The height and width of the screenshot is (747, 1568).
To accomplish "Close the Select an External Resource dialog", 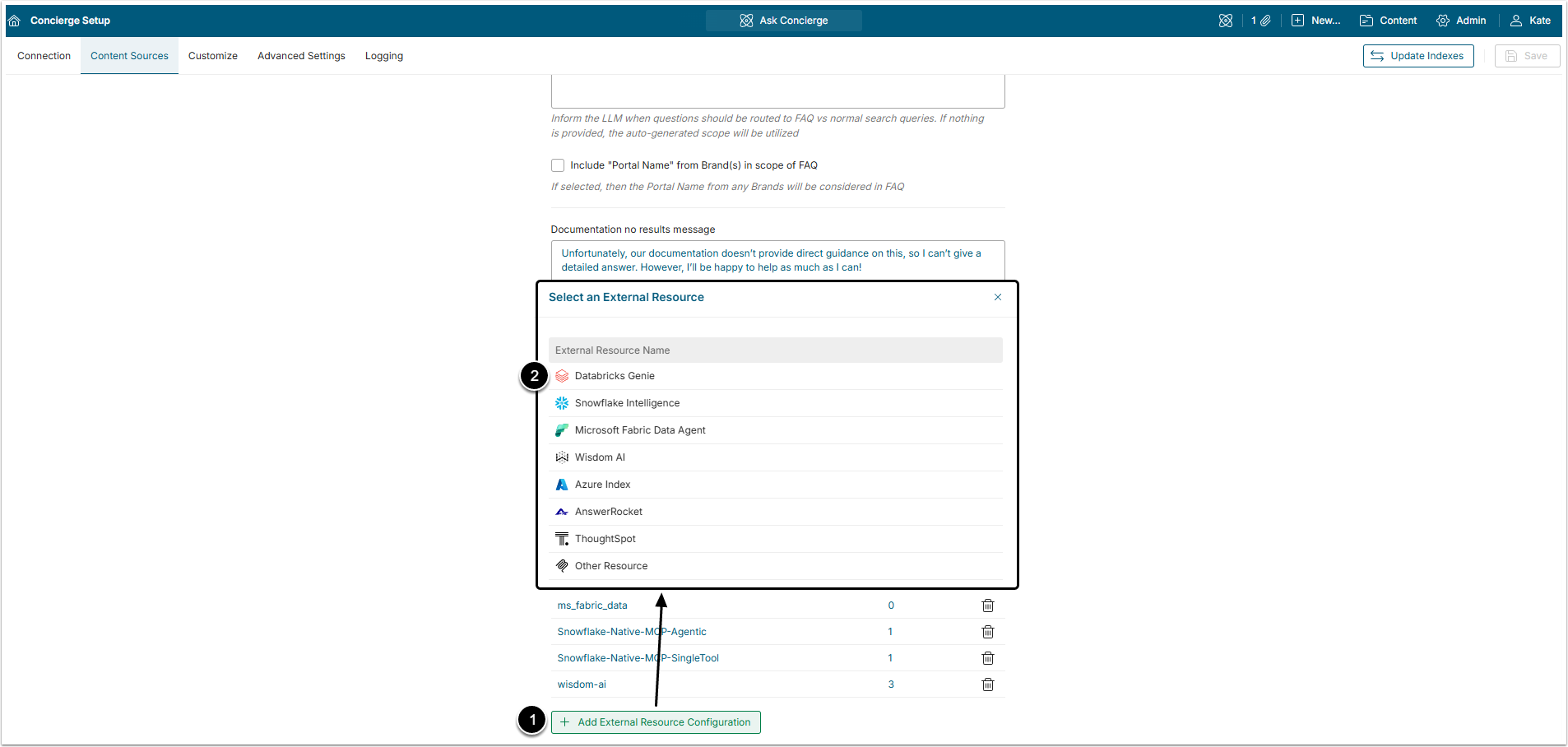I will point(998,297).
